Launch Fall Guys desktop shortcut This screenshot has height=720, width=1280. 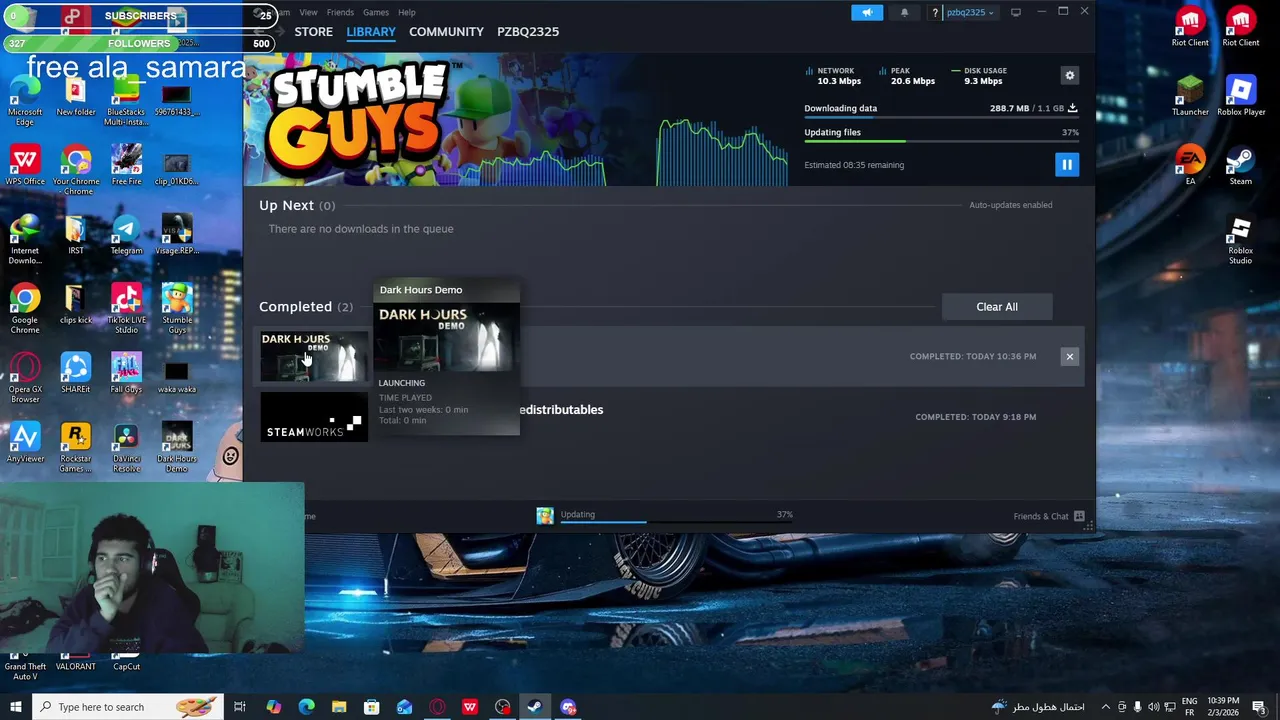point(126,374)
